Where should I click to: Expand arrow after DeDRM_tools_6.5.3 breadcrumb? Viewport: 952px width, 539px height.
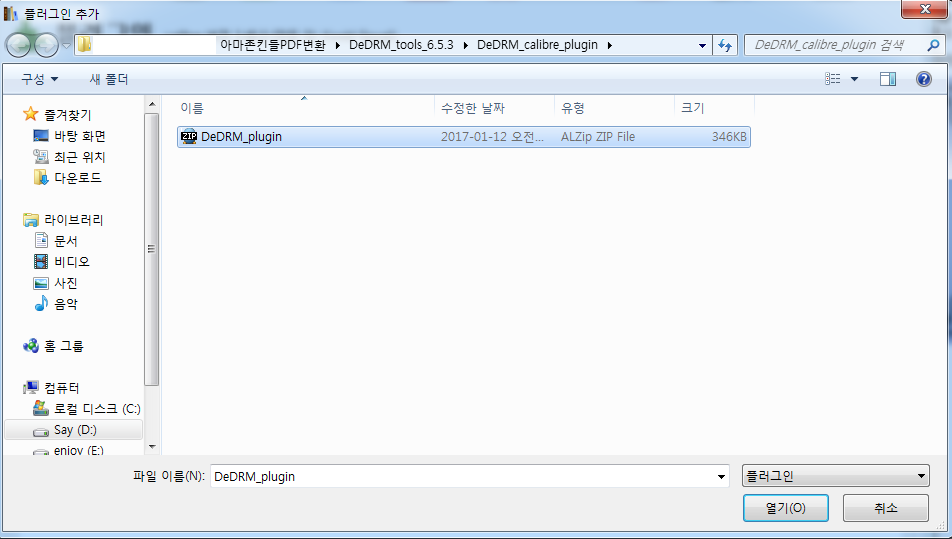click(x=466, y=45)
